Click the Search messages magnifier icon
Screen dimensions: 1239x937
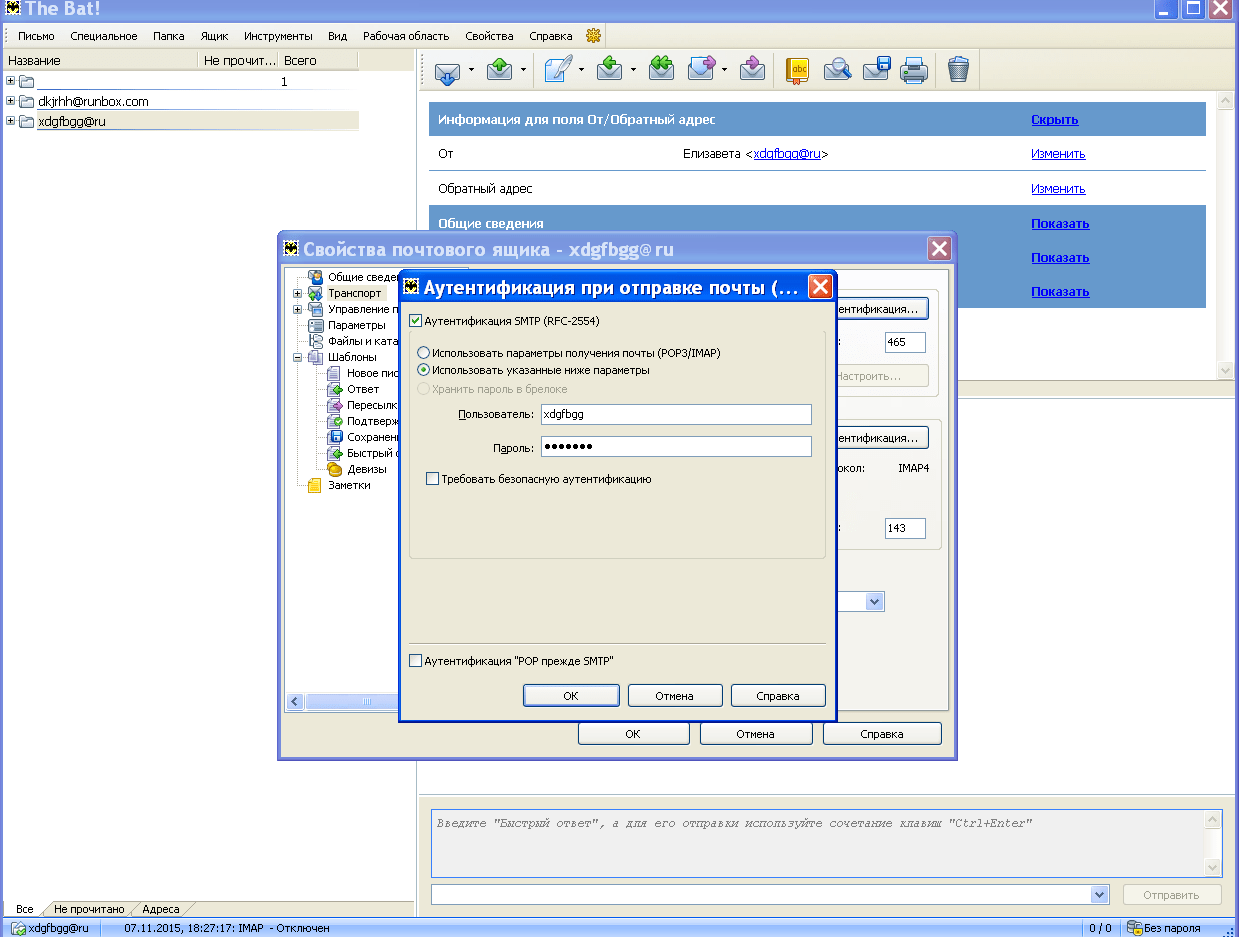(837, 69)
